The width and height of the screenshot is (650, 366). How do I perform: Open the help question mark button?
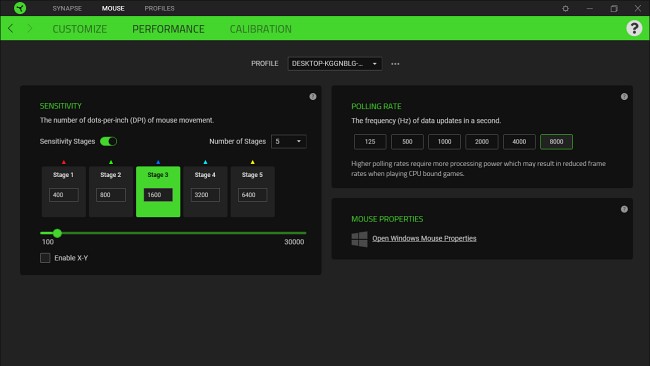(634, 28)
